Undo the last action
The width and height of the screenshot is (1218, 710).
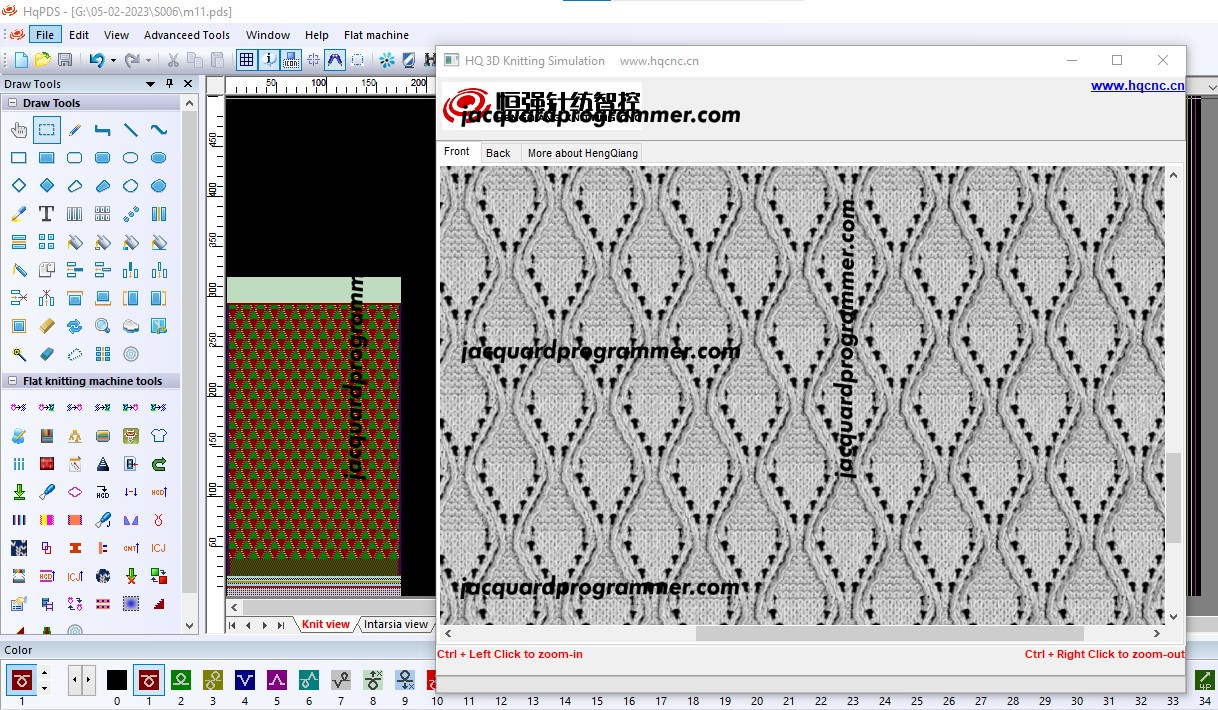(x=96, y=60)
